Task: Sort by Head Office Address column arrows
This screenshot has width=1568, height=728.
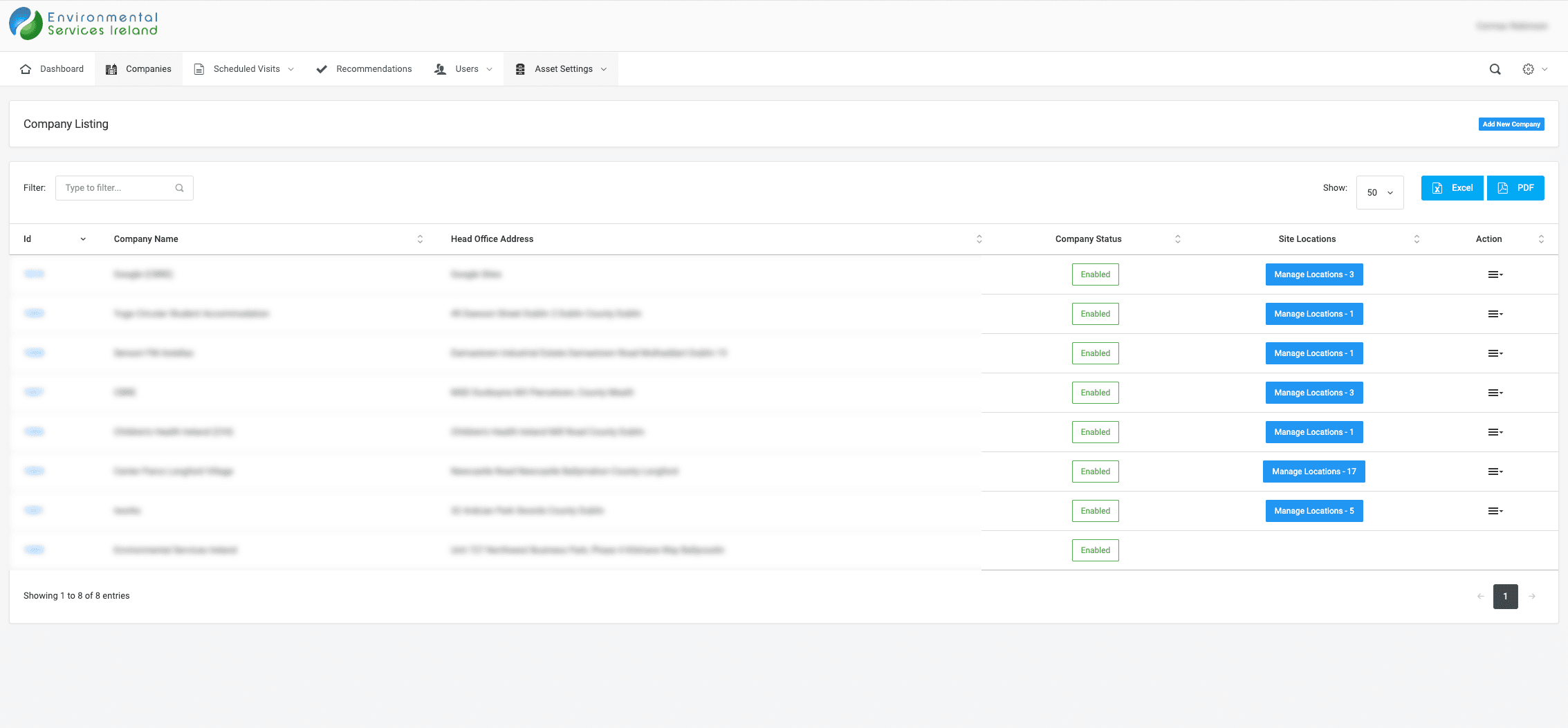Action: (979, 239)
